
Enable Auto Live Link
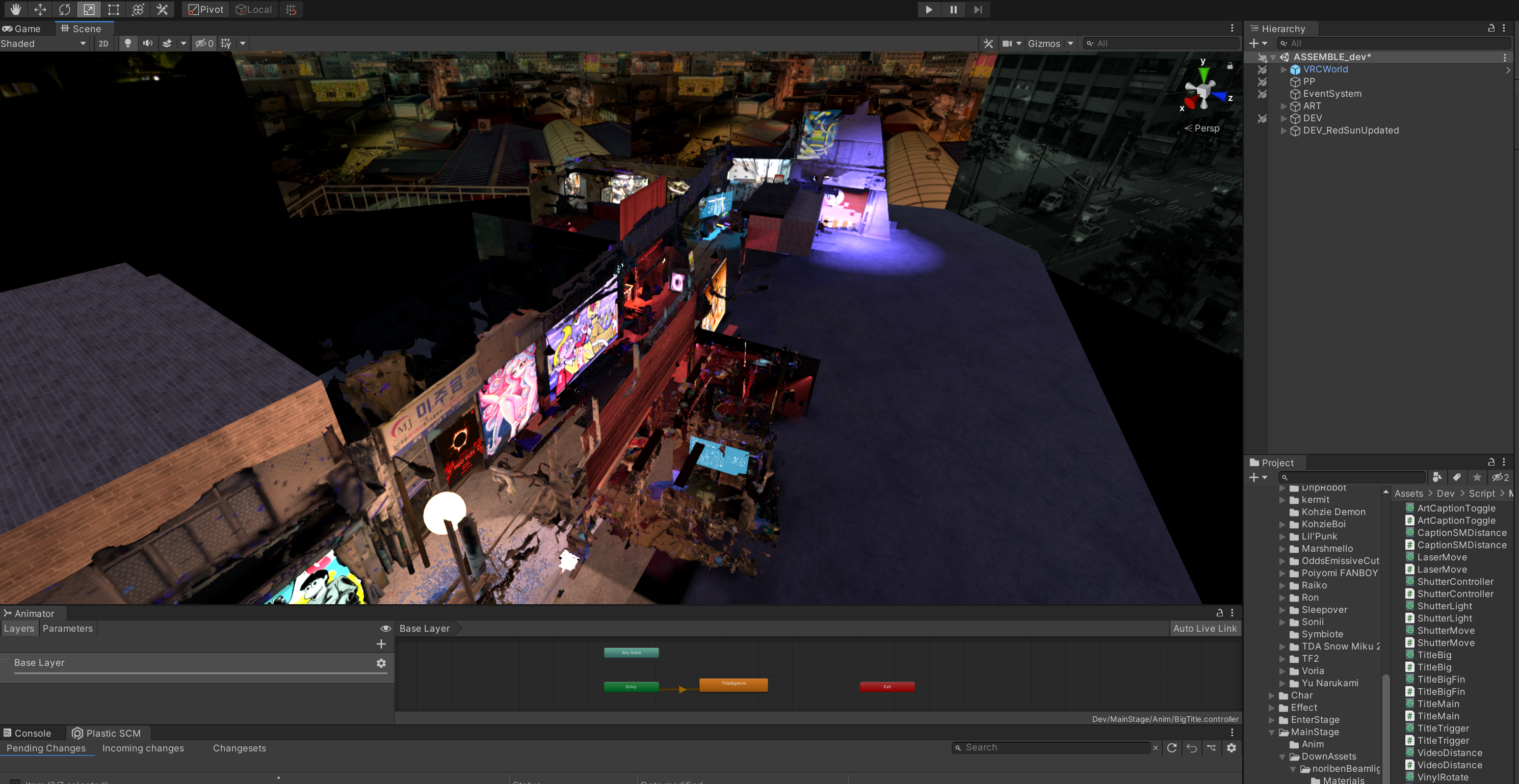(1204, 629)
